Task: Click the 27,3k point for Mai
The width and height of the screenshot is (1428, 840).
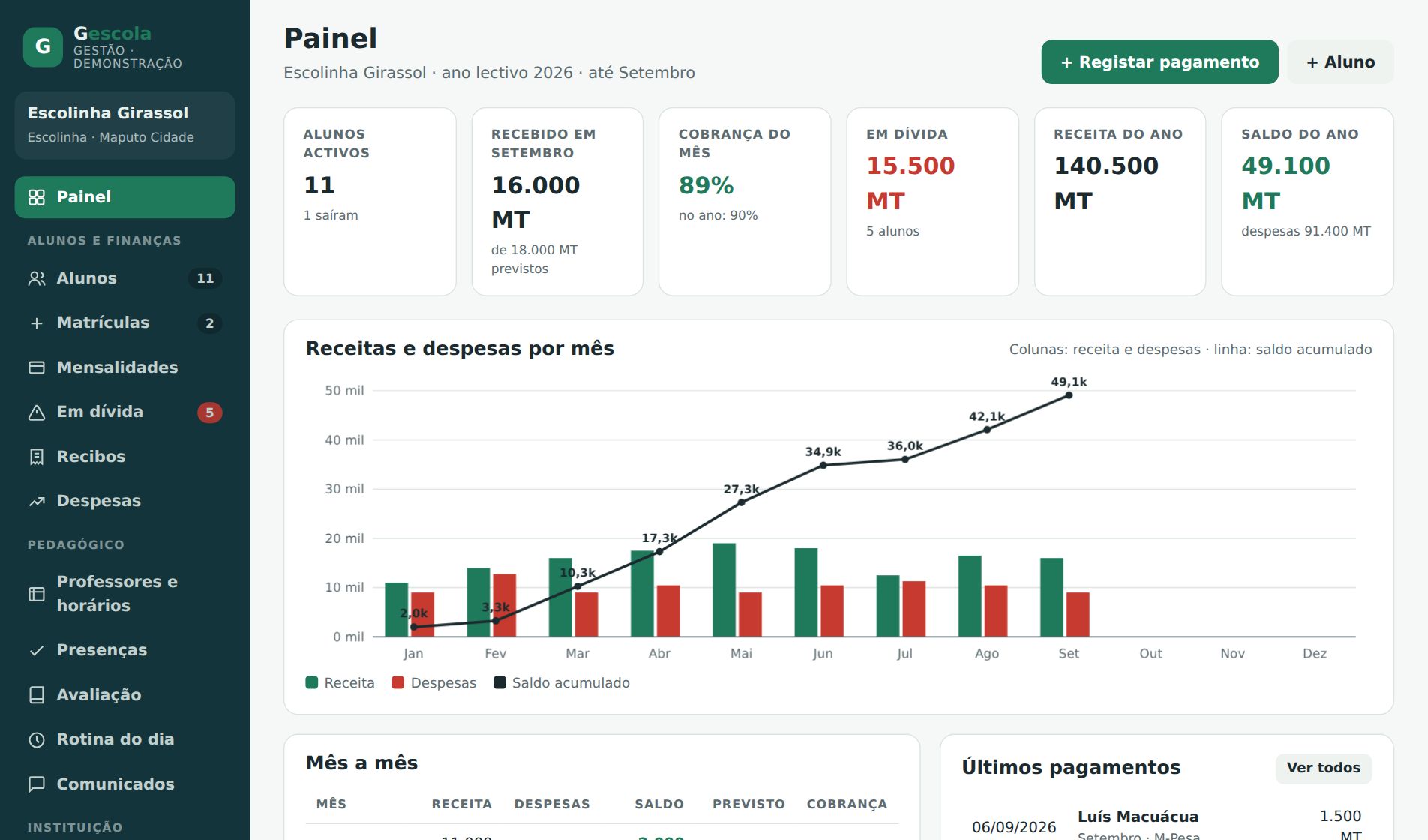Action: [x=741, y=502]
